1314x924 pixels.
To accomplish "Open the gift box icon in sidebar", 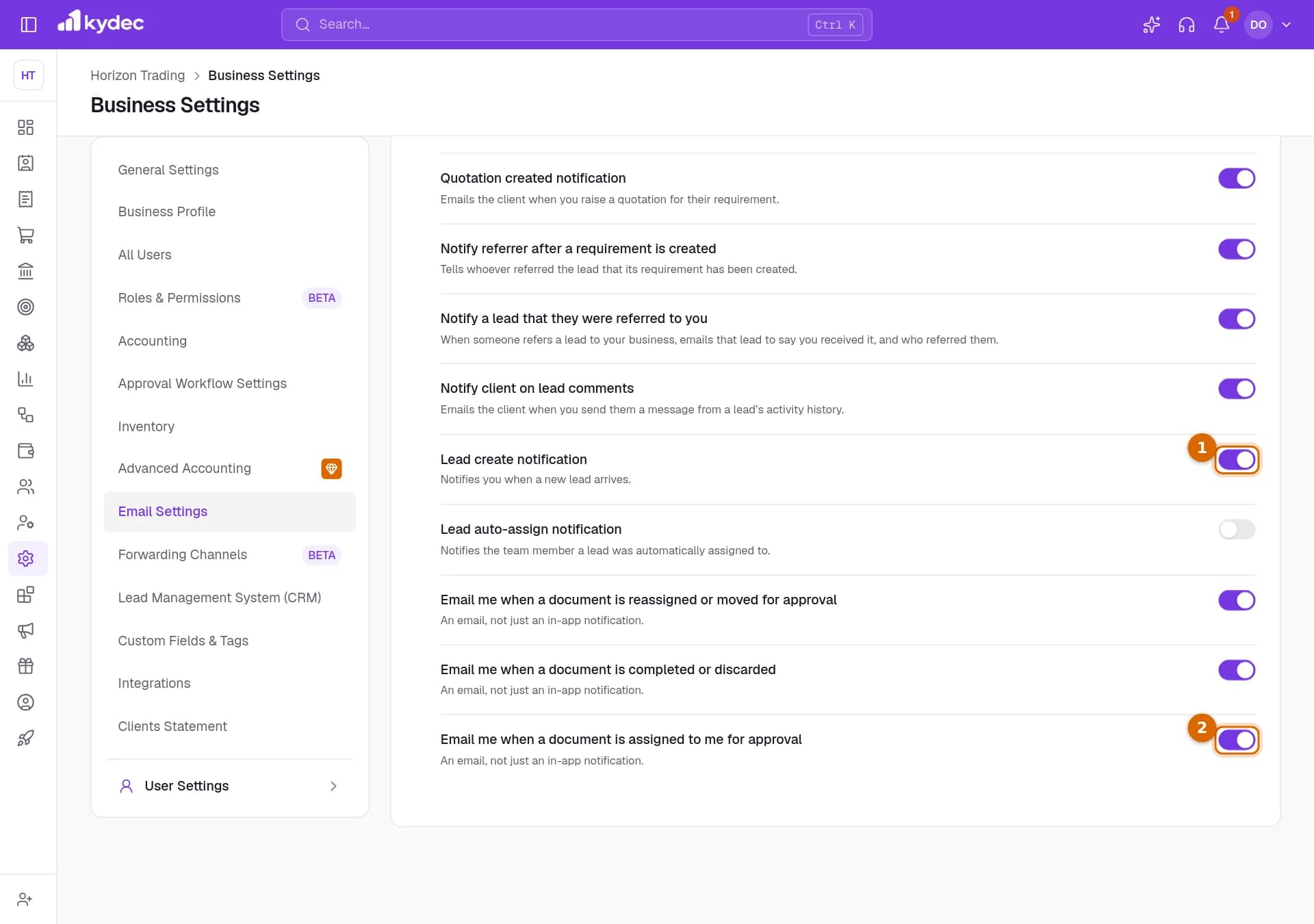I will (x=25, y=666).
